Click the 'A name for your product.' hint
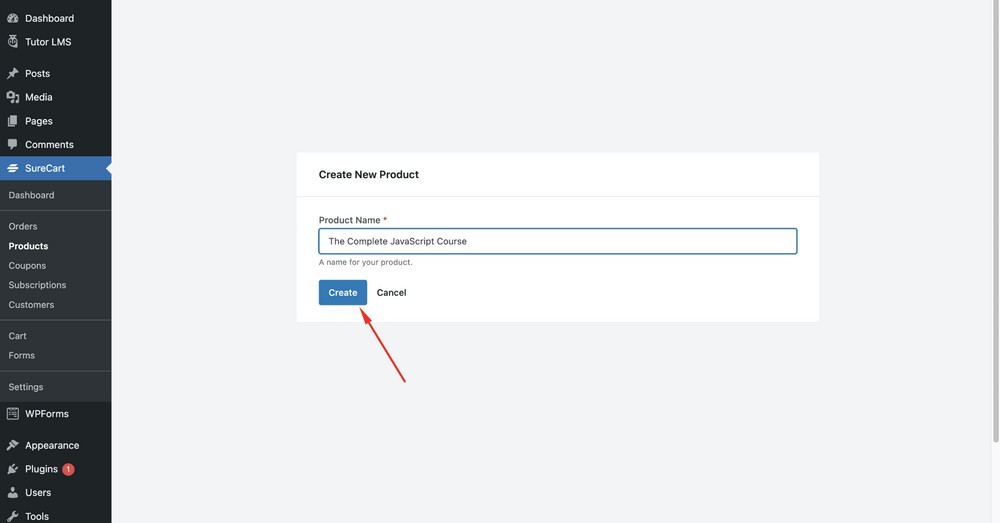Screen dimensions: 1000x523 [365, 262]
